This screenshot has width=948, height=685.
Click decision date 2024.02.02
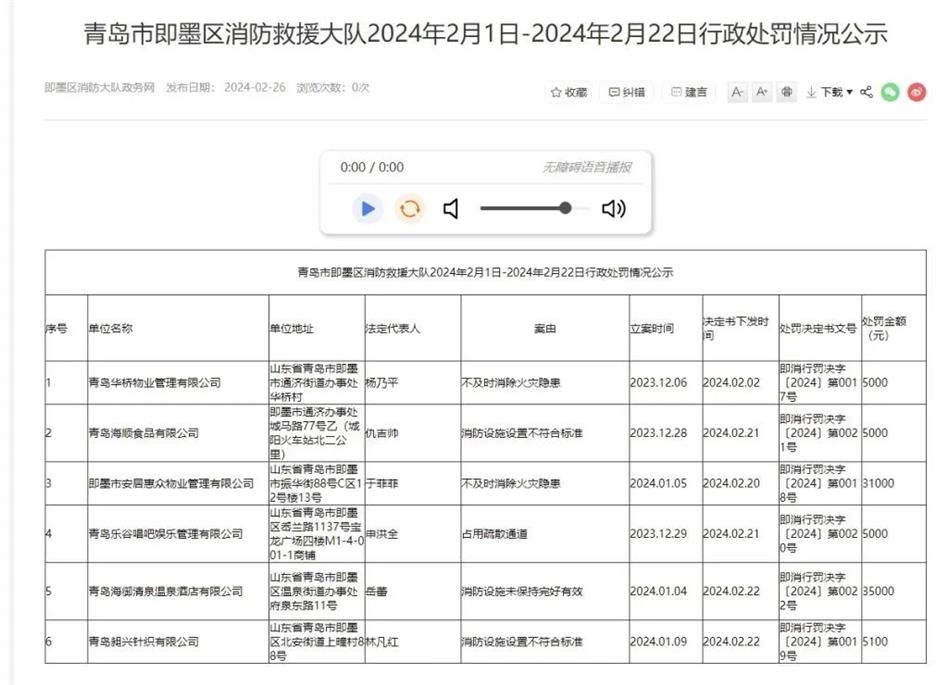731,383
